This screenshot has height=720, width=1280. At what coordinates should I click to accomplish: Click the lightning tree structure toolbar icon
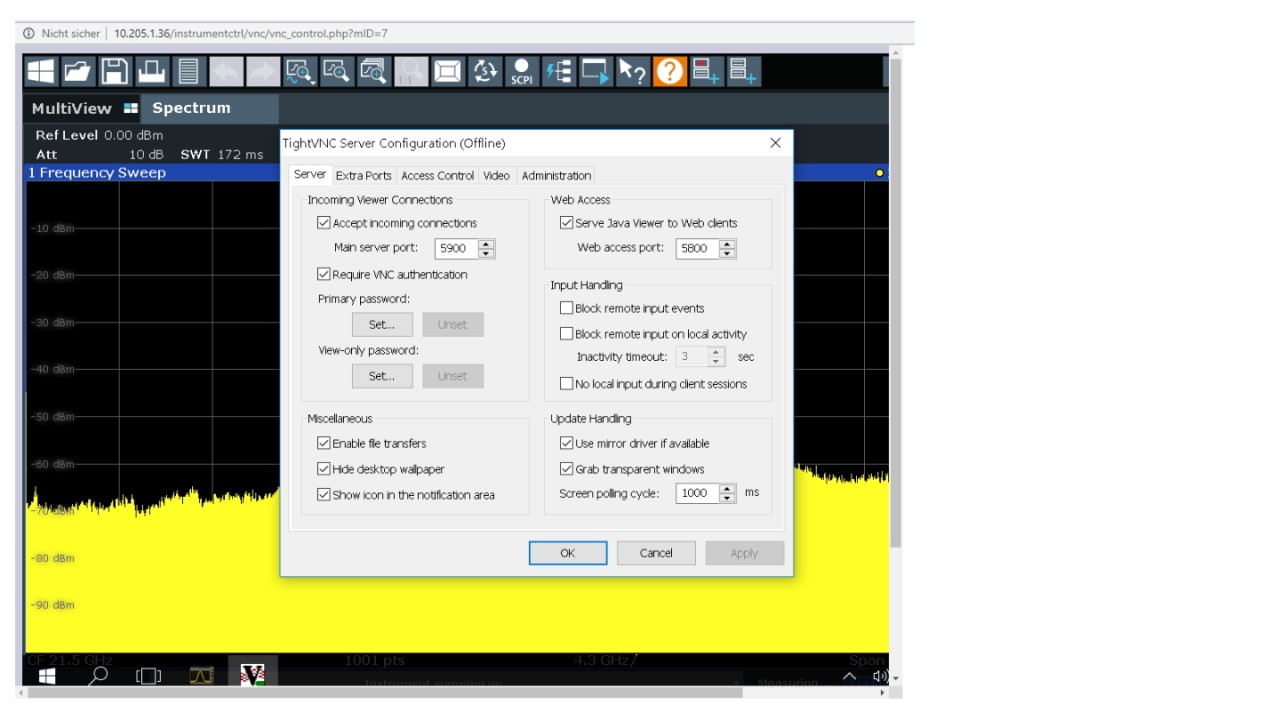click(558, 71)
